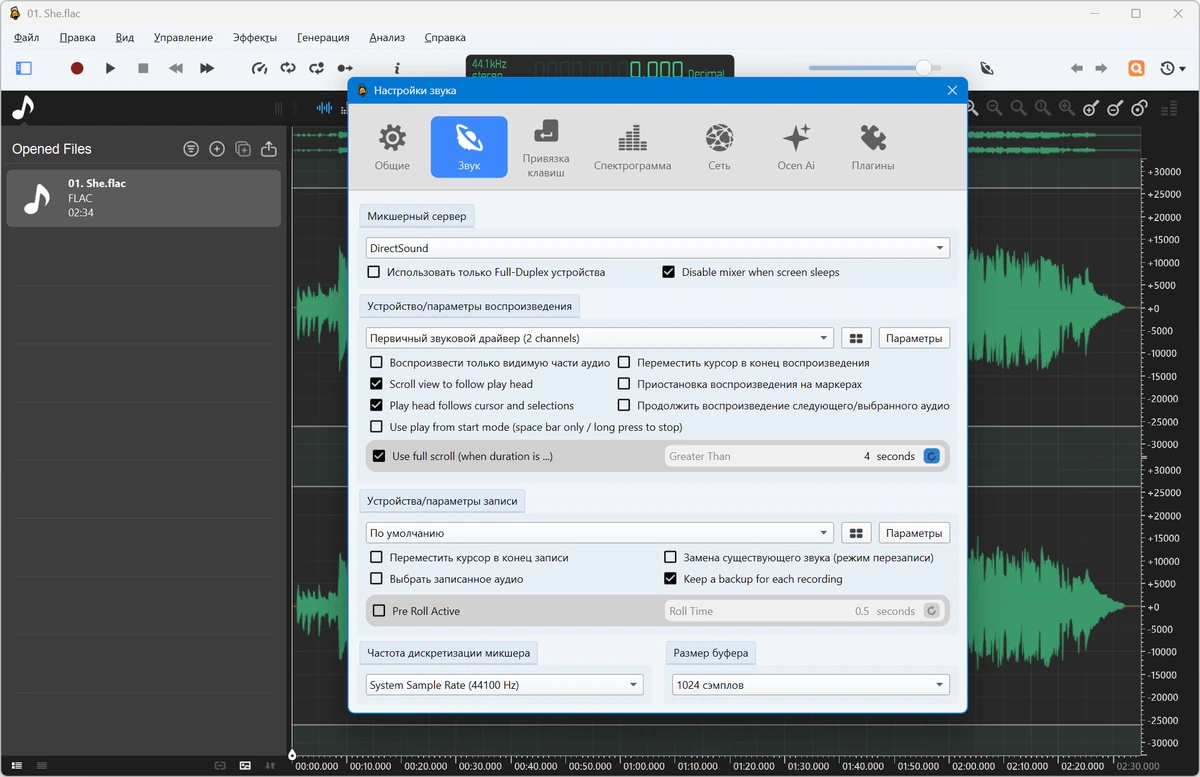This screenshot has height=777, width=1200.
Task: Enable Использовать только Full-Duplex устройства checkbox
Action: (x=374, y=272)
